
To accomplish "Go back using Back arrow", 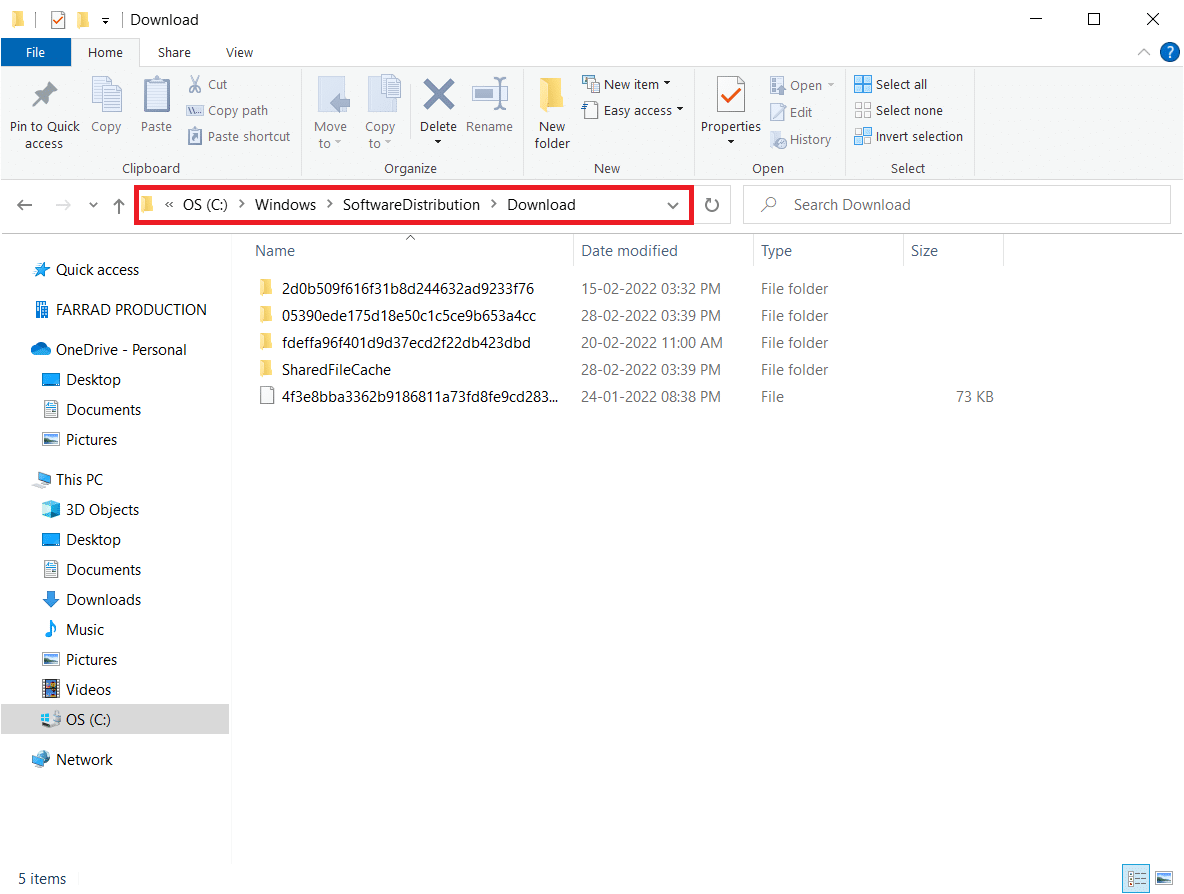I will point(25,205).
